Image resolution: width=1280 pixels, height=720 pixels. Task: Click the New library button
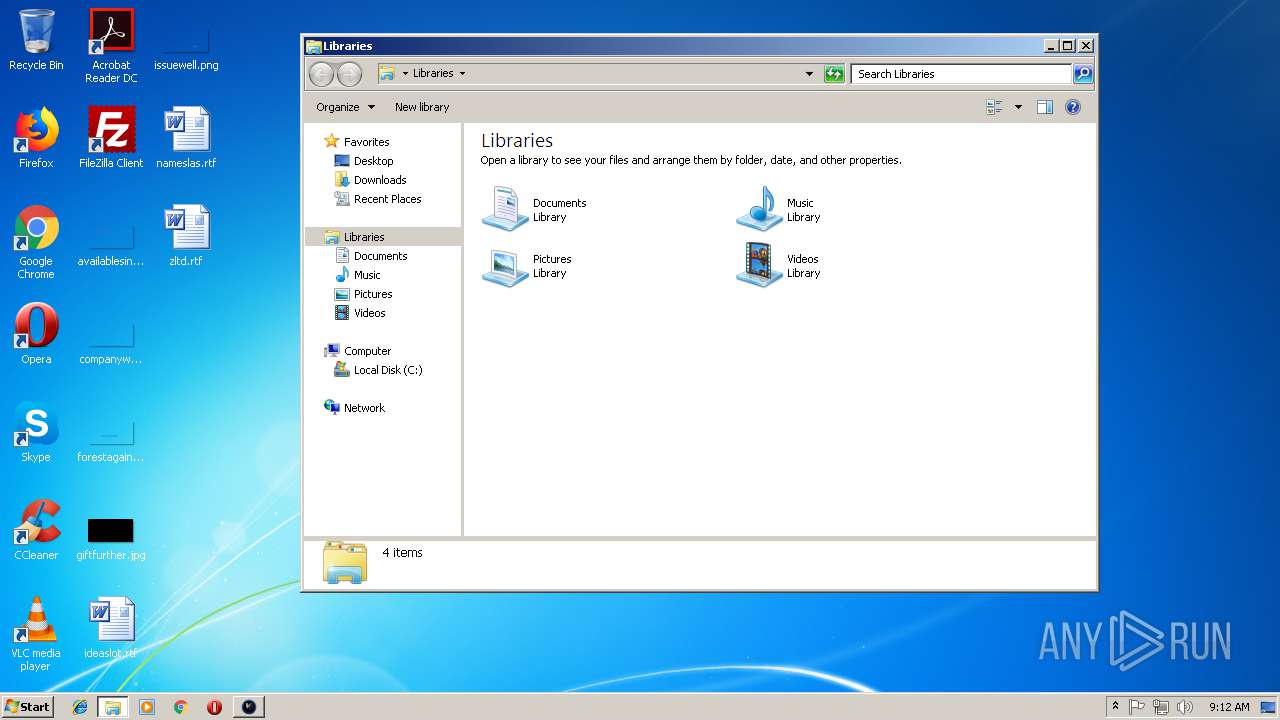[x=422, y=107]
